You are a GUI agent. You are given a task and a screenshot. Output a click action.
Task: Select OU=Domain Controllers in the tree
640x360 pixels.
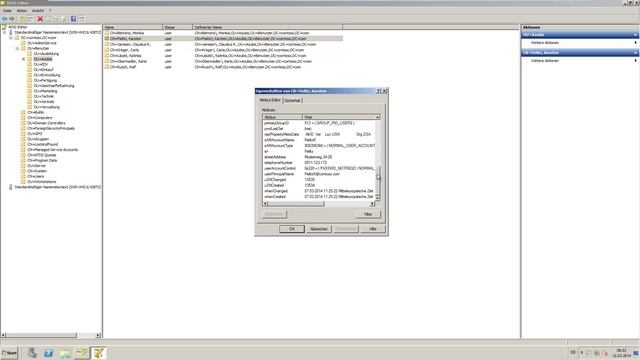pos(46,123)
